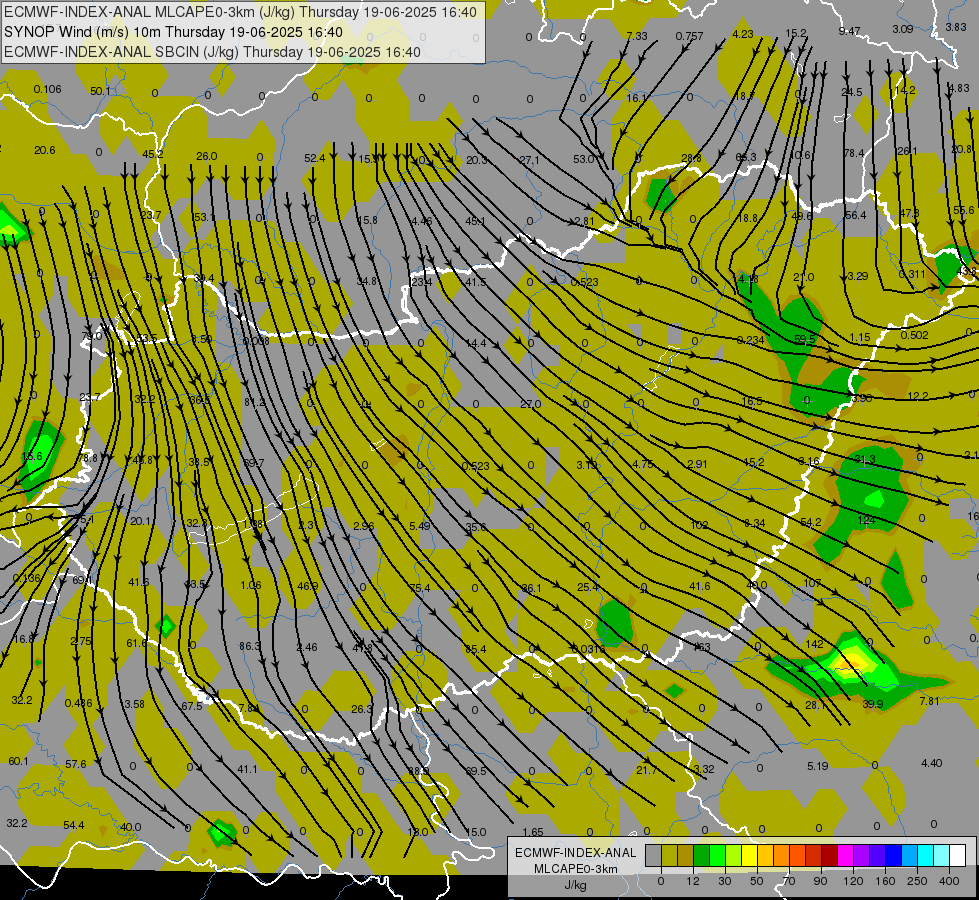Screen dimensions: 979x900
Task: Click the olive swatch in the legend colorbar
Action: point(669,856)
